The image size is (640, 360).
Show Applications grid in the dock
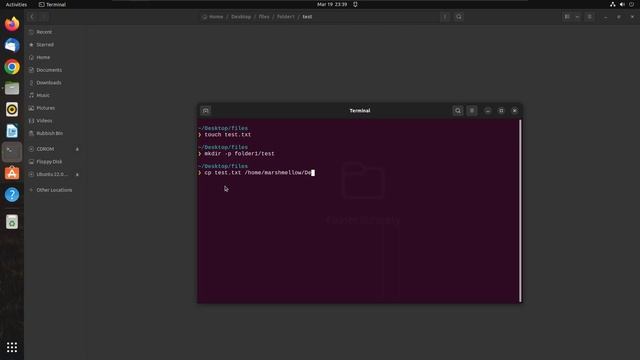click(x=12, y=347)
